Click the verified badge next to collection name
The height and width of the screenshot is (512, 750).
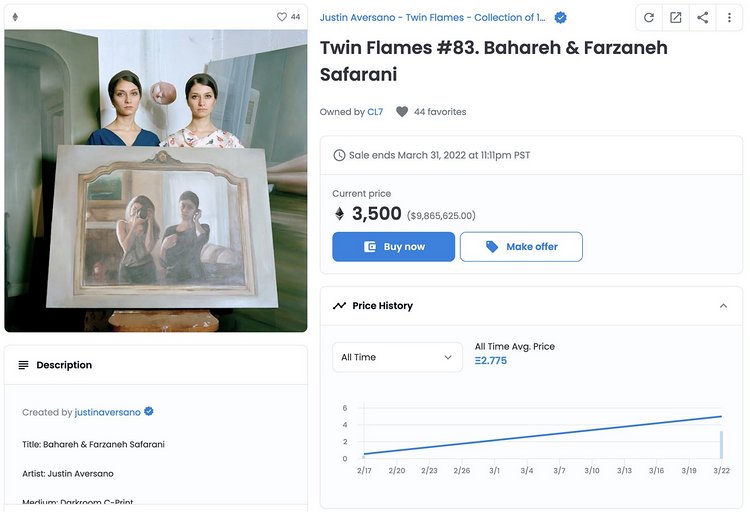(x=560, y=18)
